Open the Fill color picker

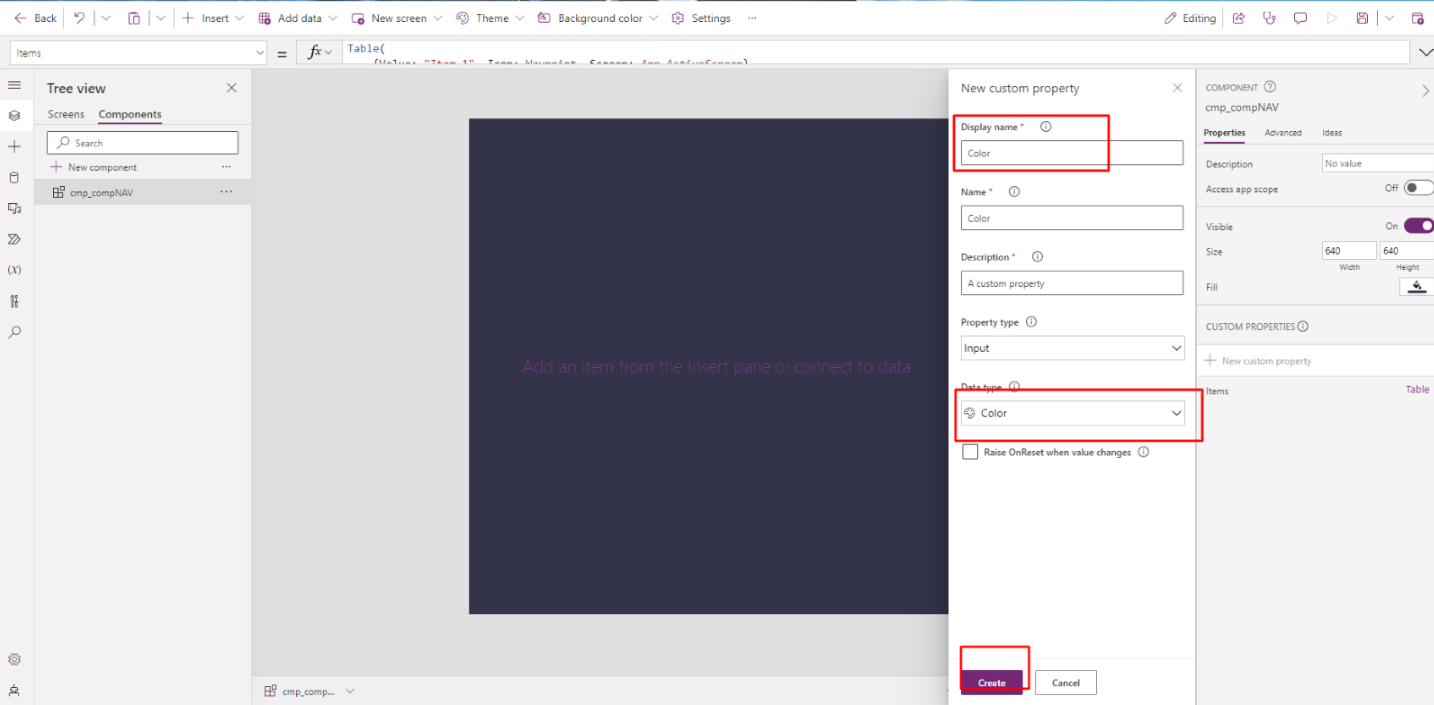[x=1416, y=287]
